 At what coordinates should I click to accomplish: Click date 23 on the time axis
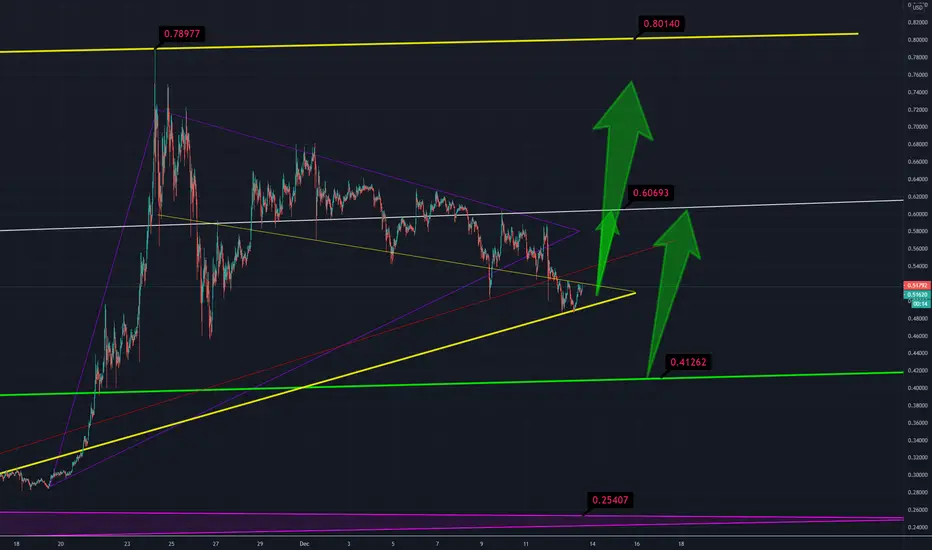click(x=127, y=544)
